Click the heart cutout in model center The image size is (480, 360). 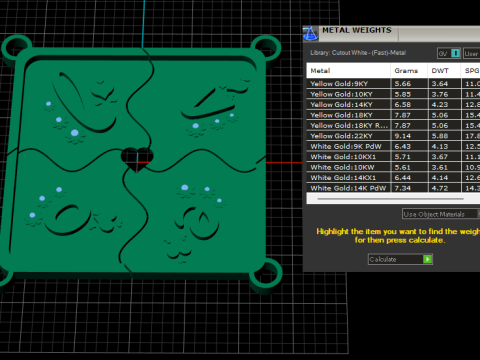point(137,159)
